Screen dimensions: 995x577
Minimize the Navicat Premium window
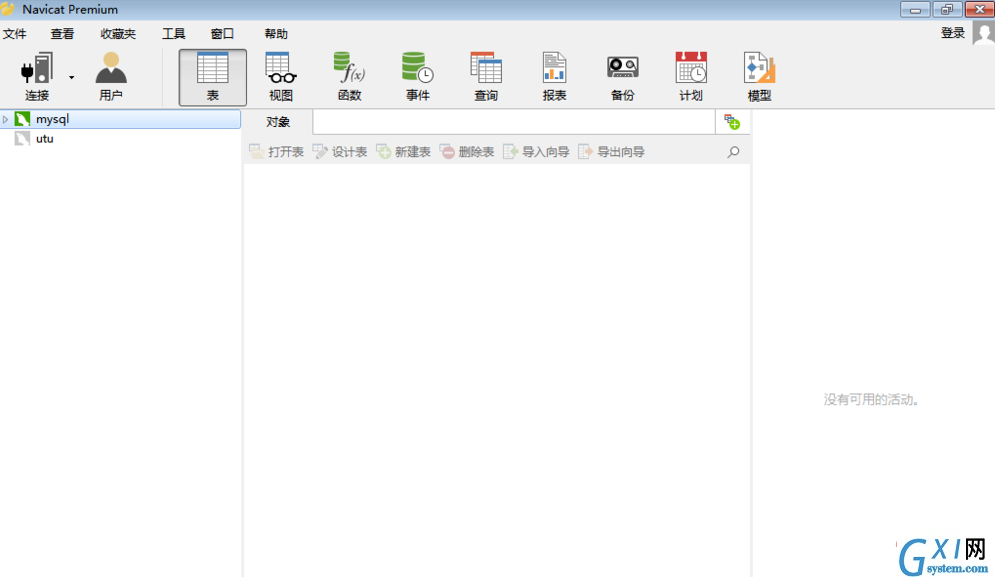[915, 10]
